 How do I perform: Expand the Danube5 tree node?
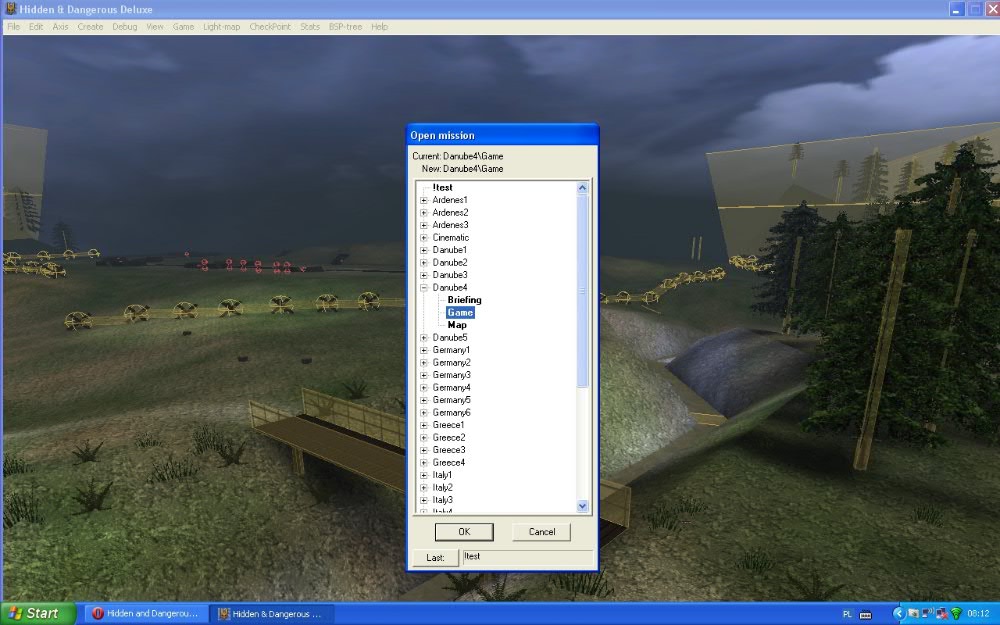click(423, 338)
